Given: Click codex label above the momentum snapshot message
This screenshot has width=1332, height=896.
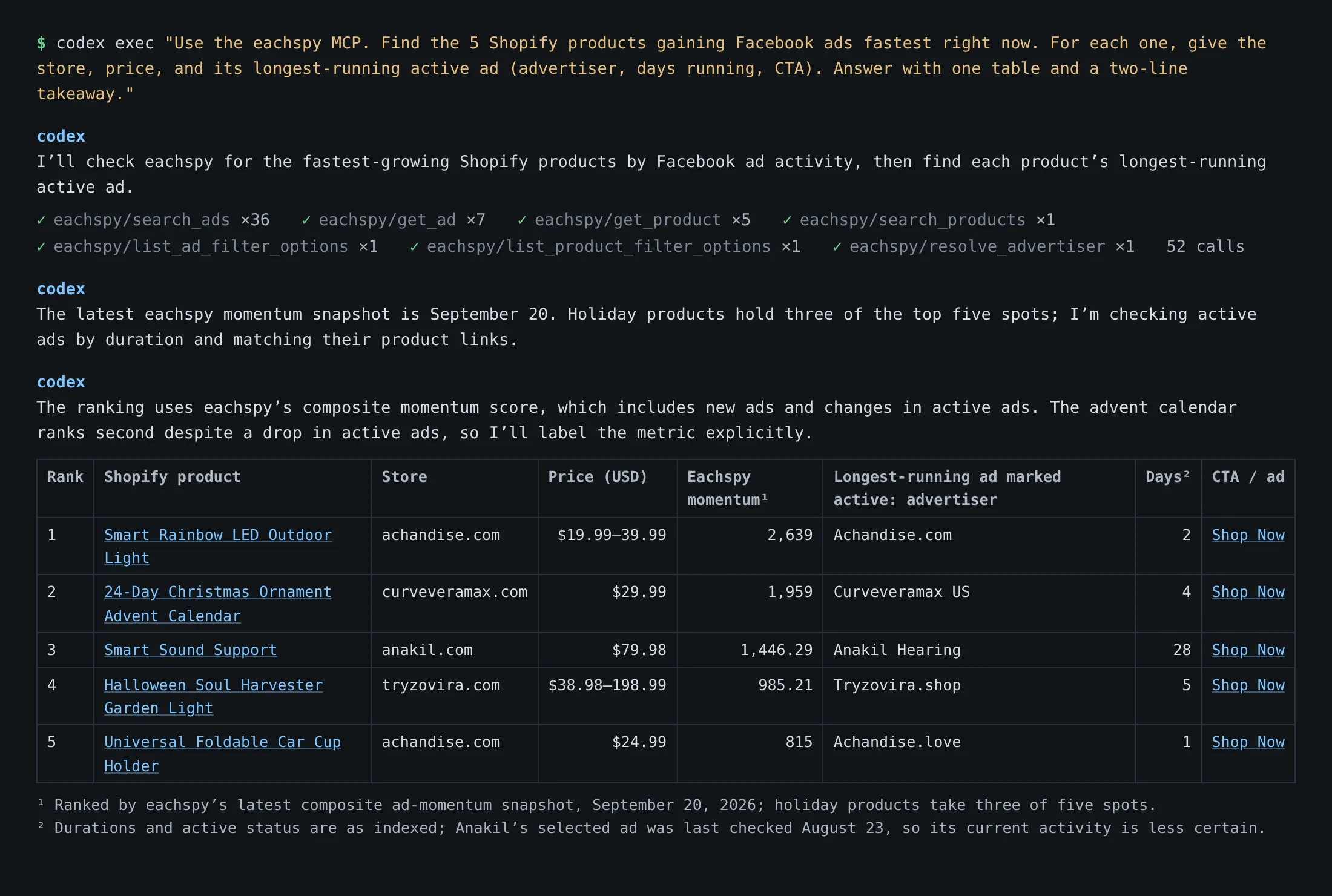Looking at the screenshot, I should [61, 289].
